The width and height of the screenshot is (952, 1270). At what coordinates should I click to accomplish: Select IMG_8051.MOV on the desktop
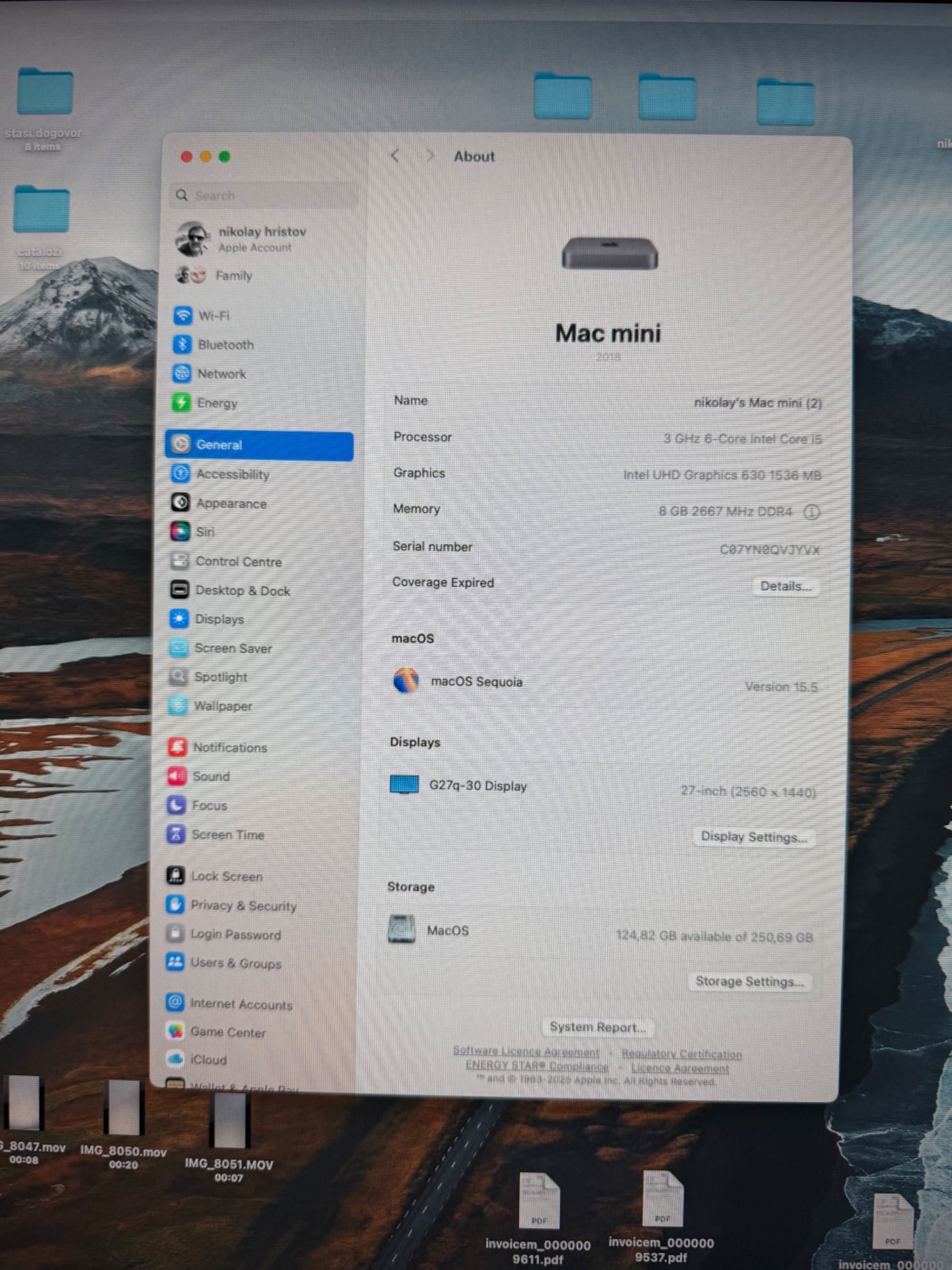[229, 1121]
